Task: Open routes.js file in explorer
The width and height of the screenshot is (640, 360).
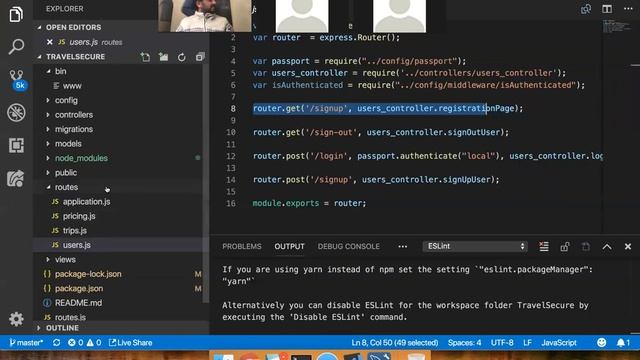Action: click(x=70, y=317)
